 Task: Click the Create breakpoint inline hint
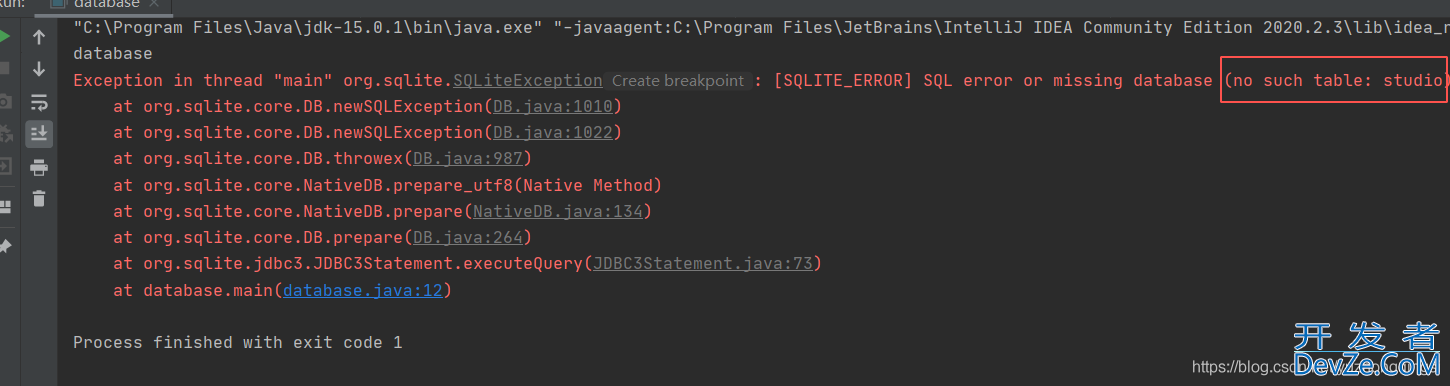678,80
